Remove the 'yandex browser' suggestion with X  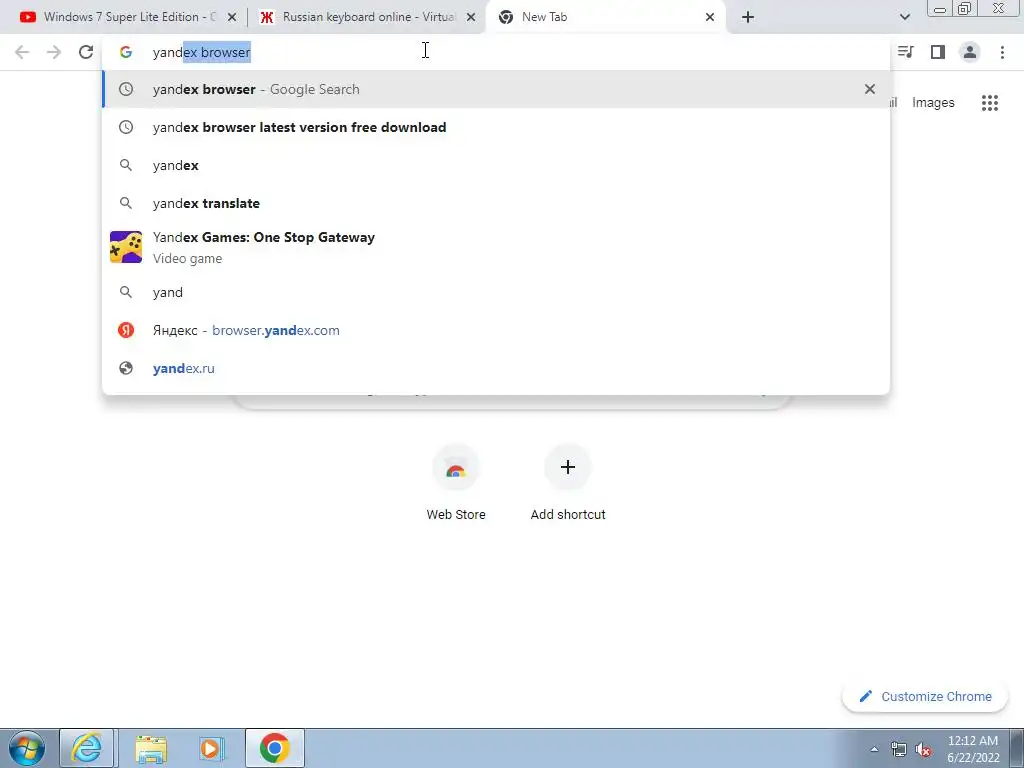pos(870,89)
